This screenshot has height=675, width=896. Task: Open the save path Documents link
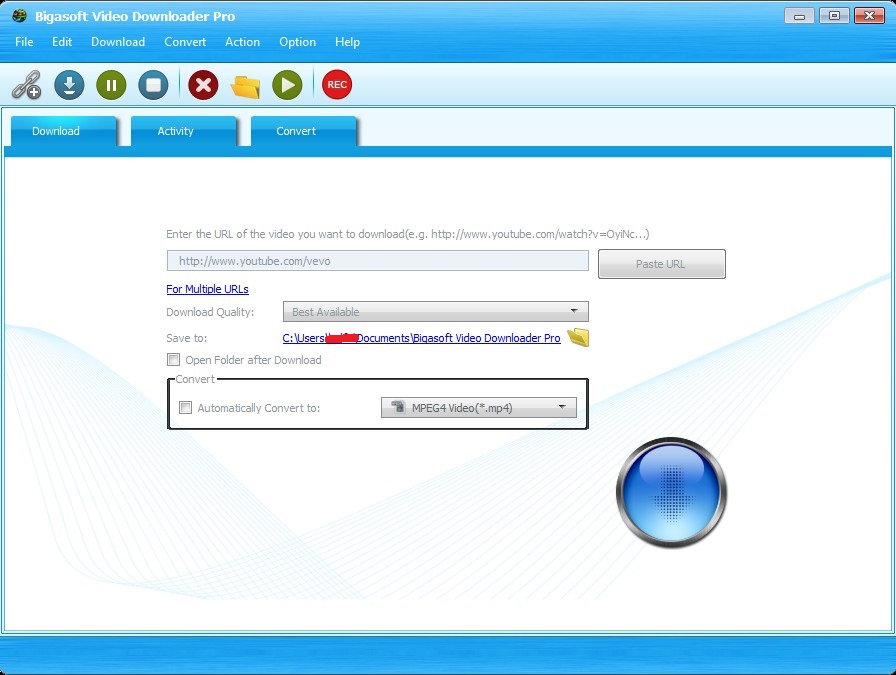click(421, 338)
